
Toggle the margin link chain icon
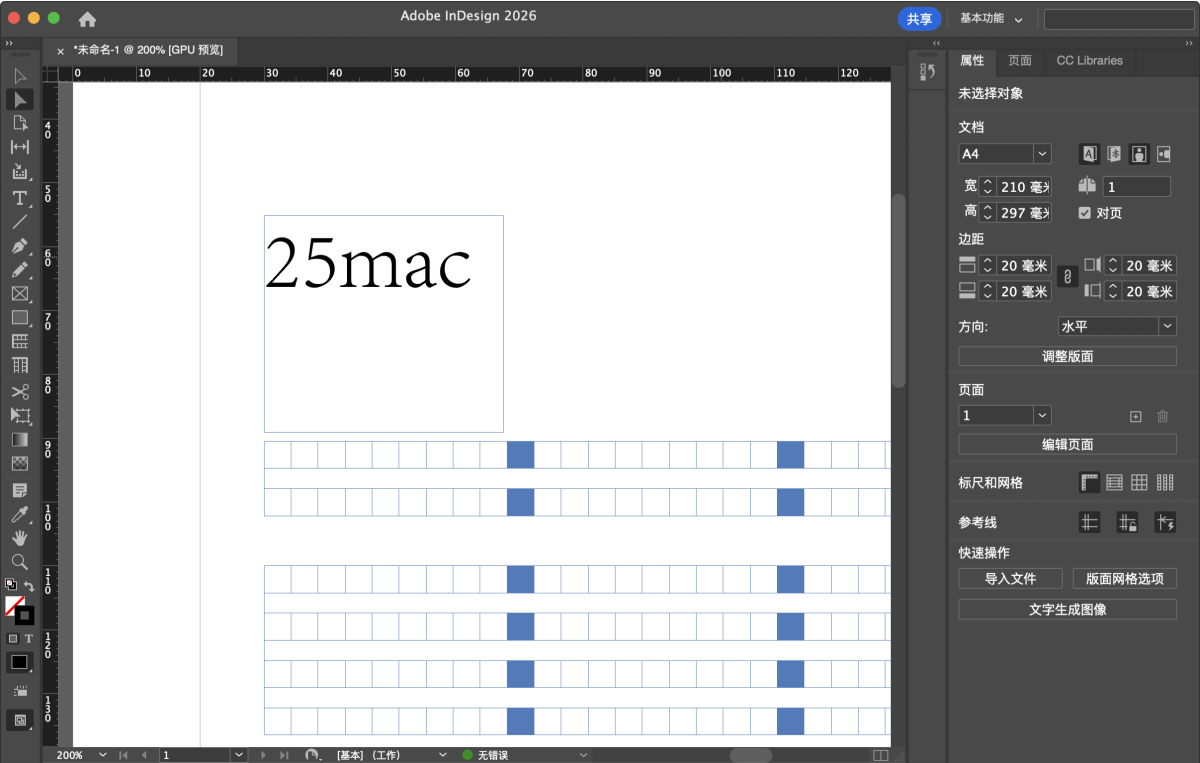pos(1067,277)
